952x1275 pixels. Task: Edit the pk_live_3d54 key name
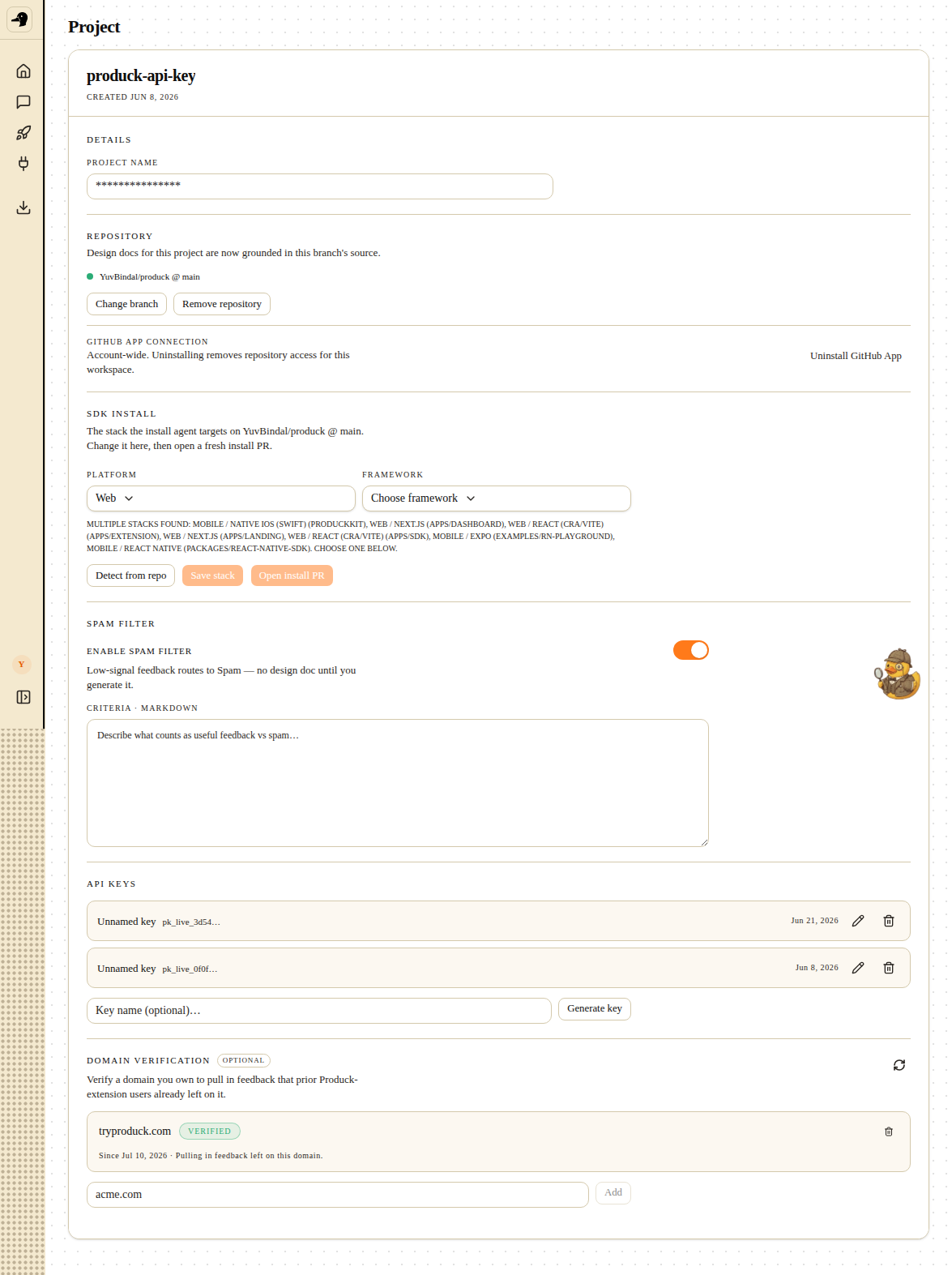[858, 921]
